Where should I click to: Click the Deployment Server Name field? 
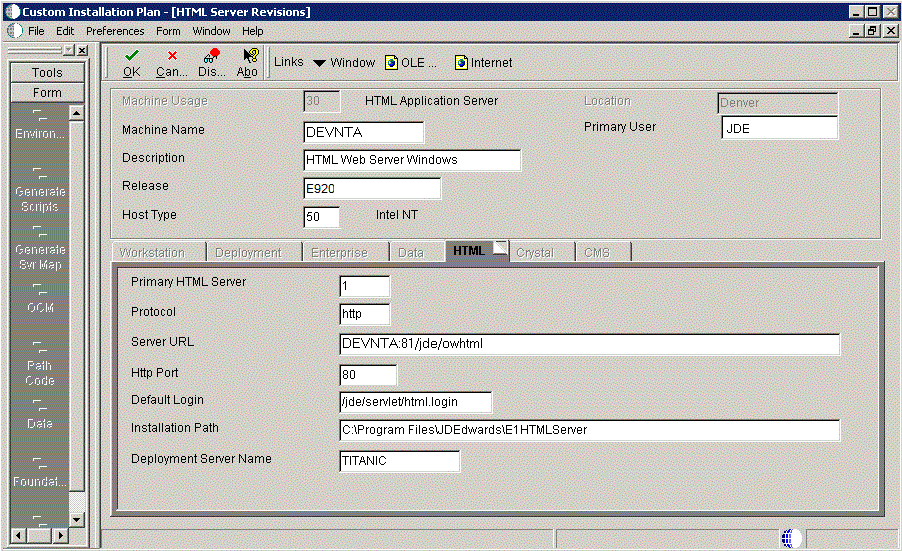click(x=400, y=461)
